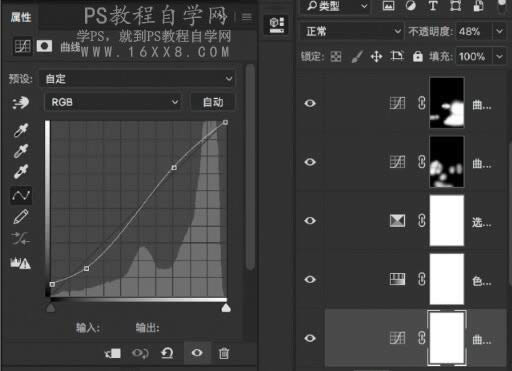
Task: Click the trash icon to delete adjustment
Action: (224, 353)
